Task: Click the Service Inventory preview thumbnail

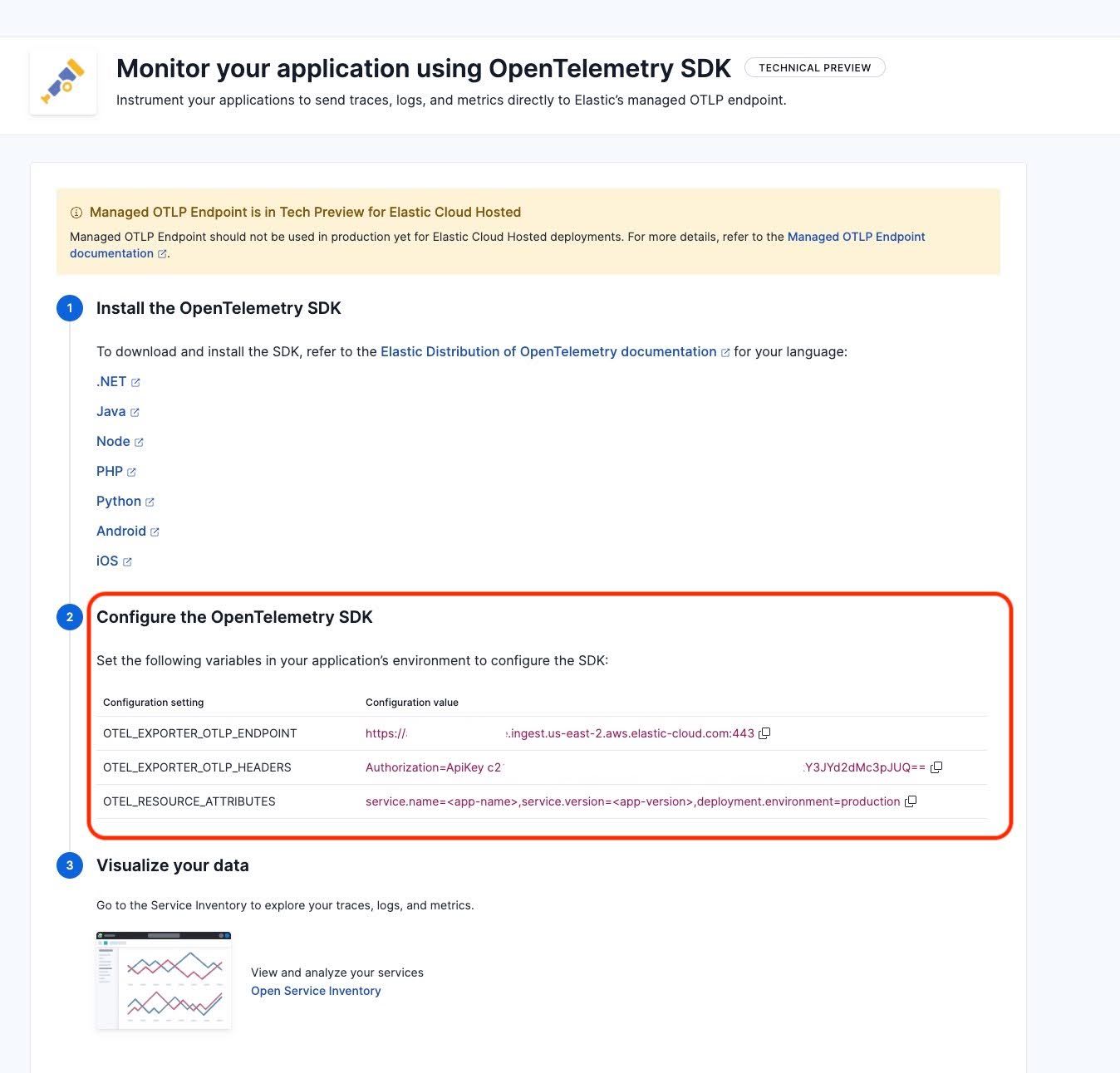Action: [x=163, y=980]
